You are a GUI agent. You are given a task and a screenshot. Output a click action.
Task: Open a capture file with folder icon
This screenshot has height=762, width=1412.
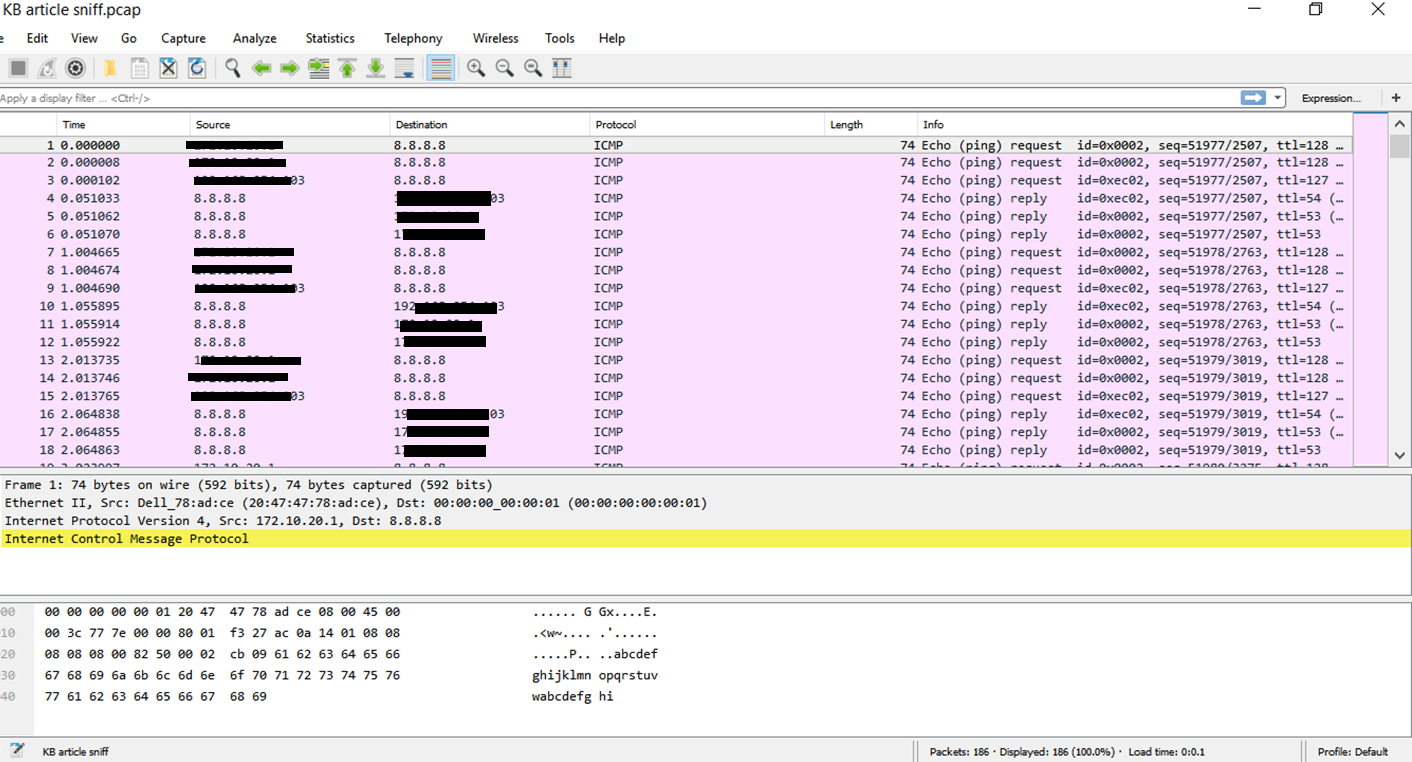click(110, 68)
